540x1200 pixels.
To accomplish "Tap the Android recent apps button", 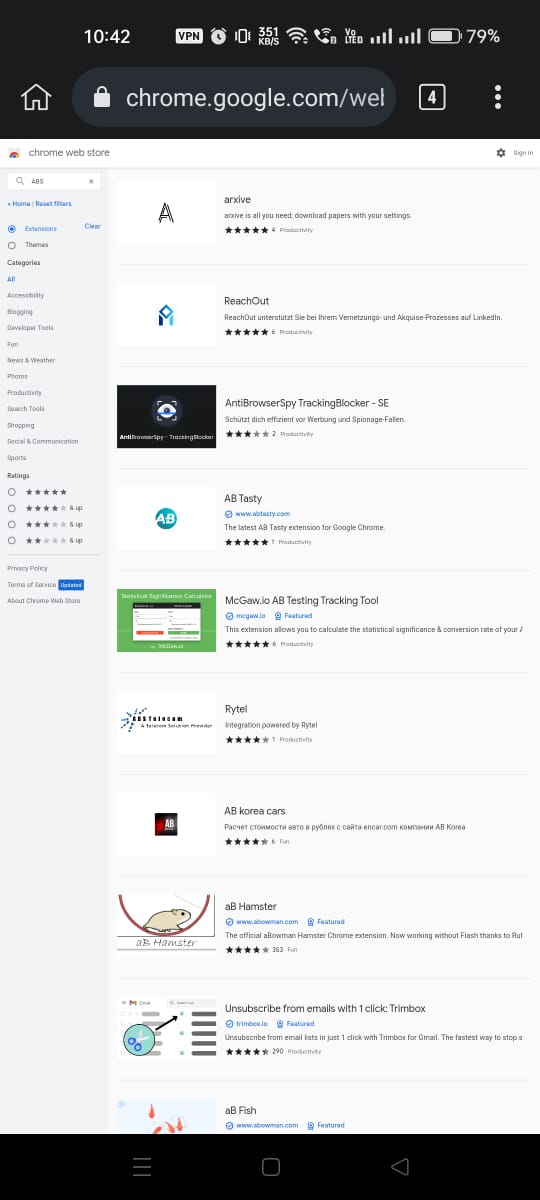I will click(x=142, y=1167).
